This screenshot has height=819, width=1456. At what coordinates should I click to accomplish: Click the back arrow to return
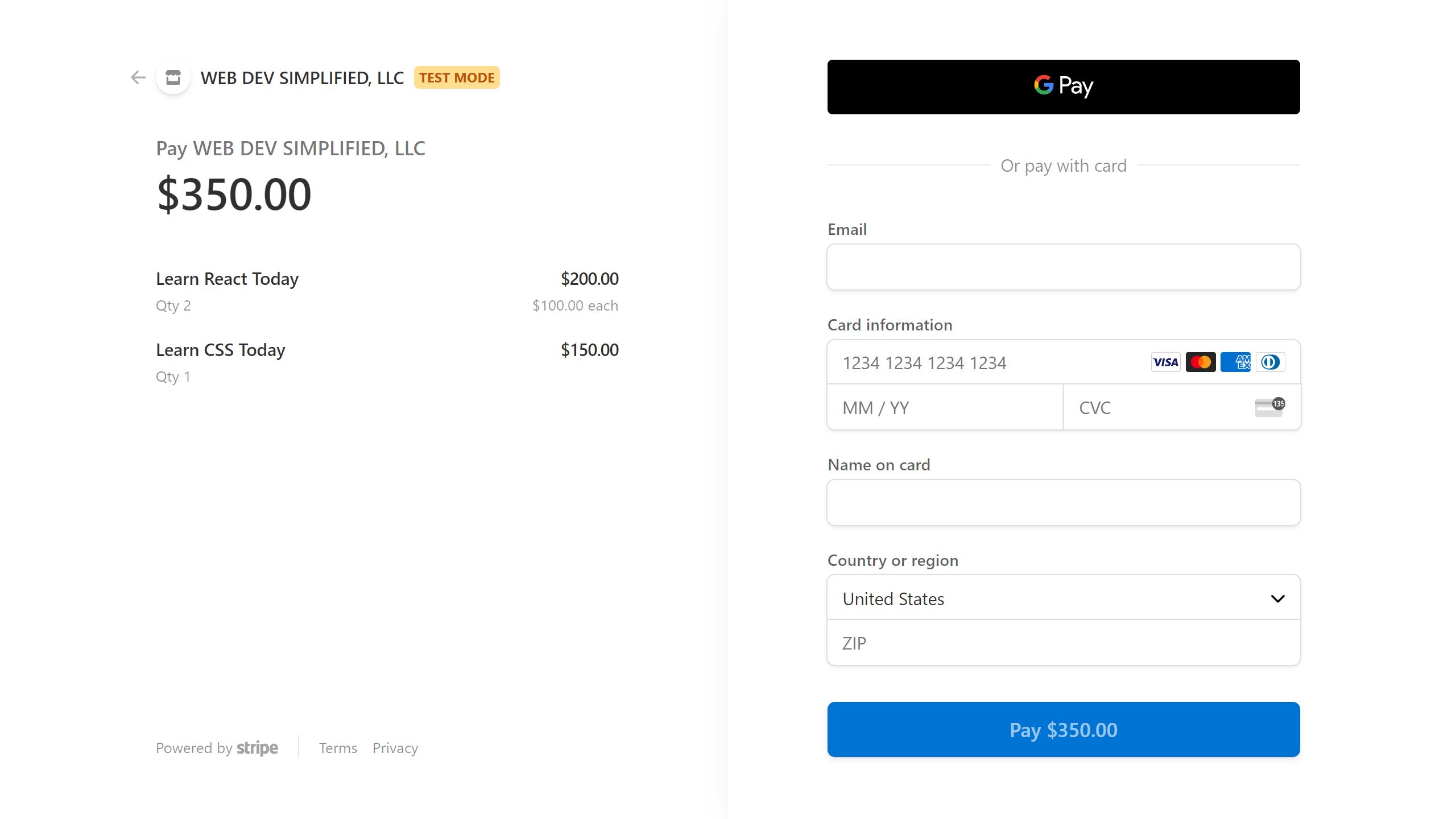point(137,78)
